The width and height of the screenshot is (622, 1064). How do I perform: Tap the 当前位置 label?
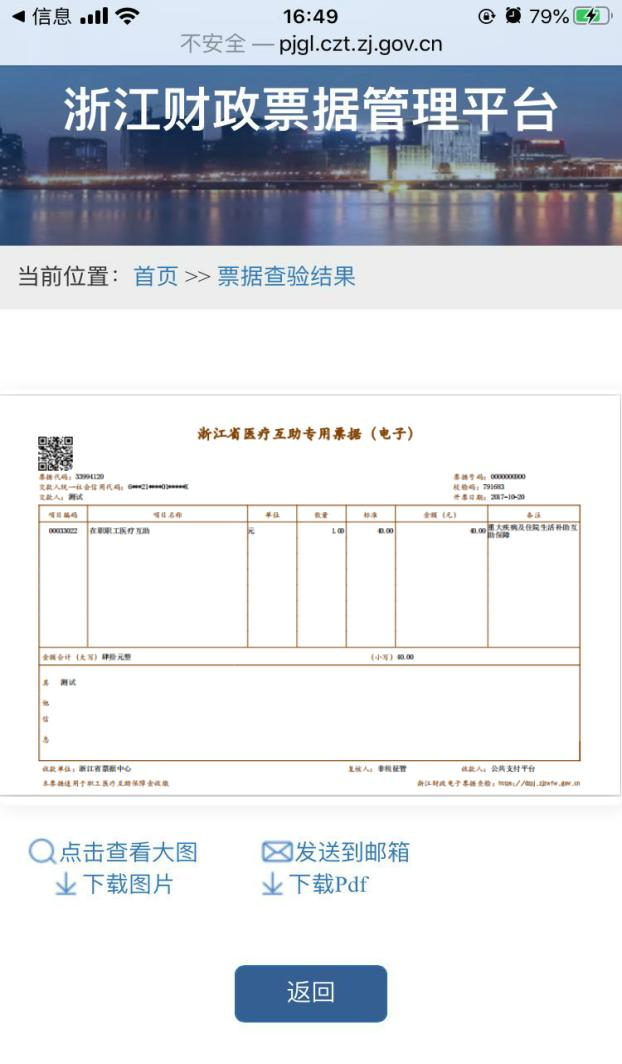68,276
